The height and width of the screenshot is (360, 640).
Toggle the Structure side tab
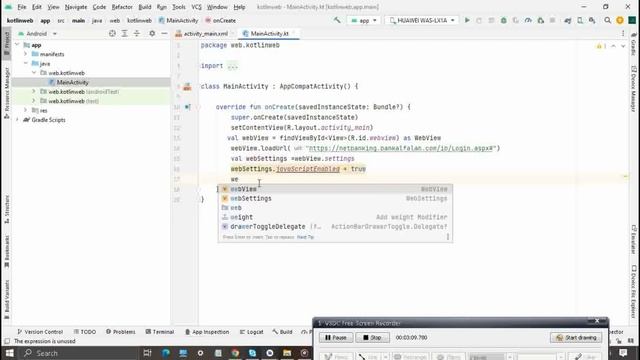7,209
